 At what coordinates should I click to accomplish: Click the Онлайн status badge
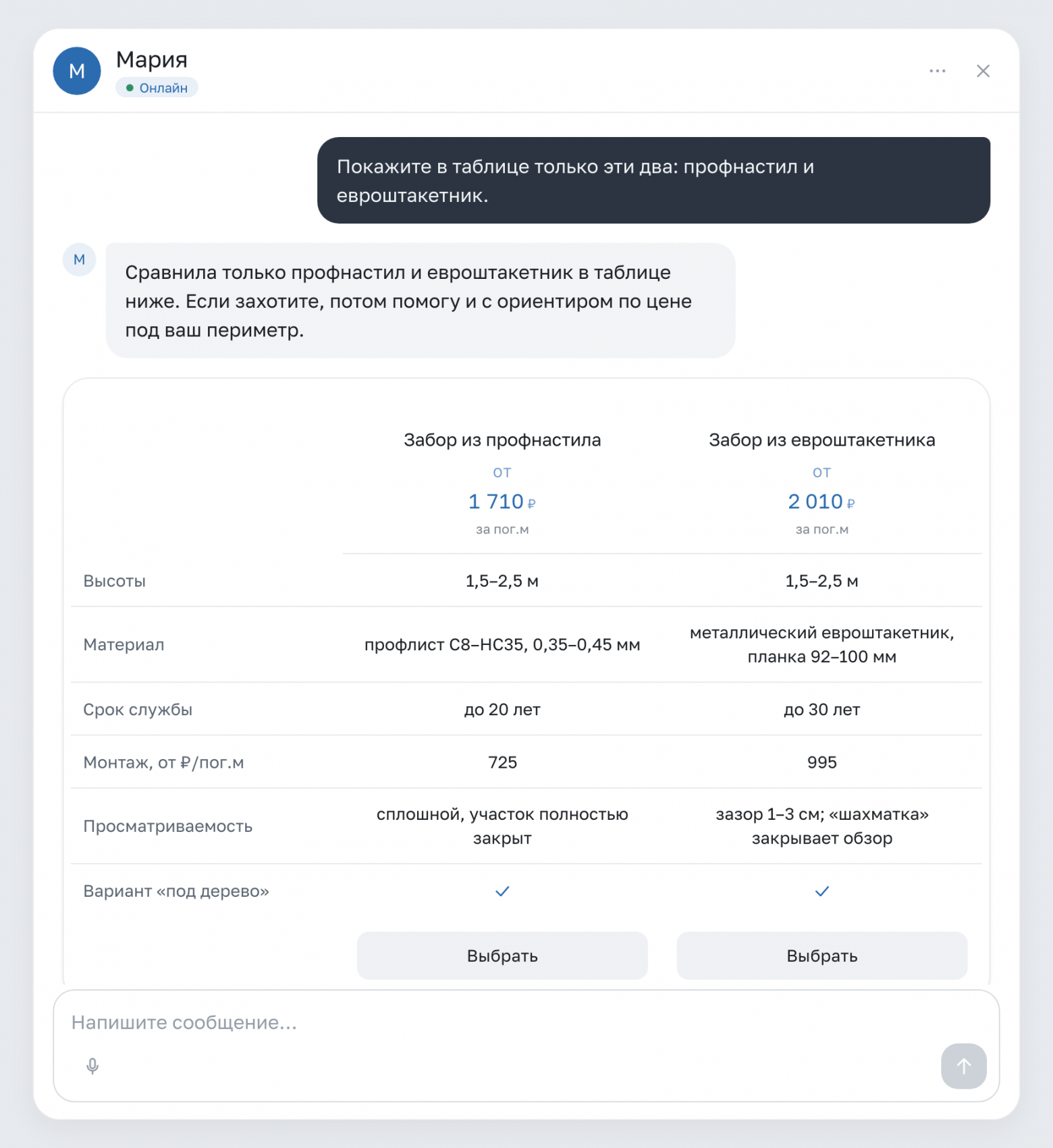click(x=157, y=88)
